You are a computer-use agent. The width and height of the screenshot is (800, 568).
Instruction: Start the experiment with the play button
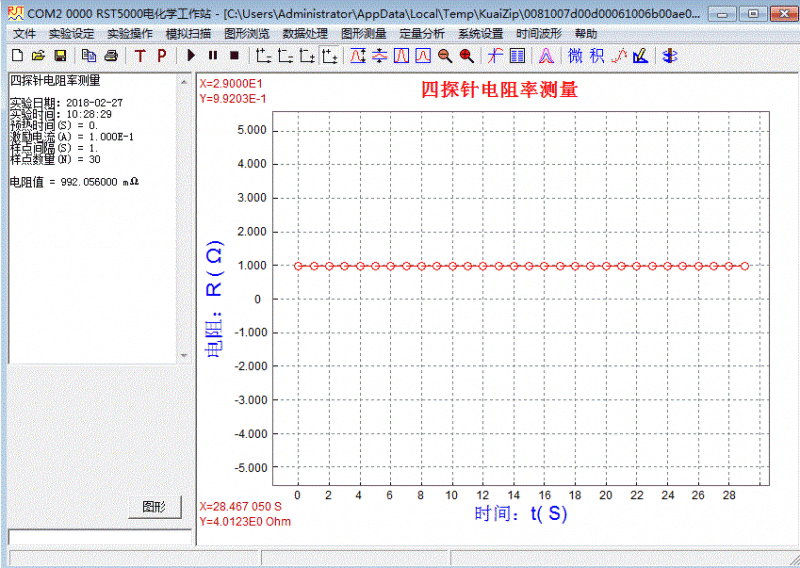click(x=190, y=55)
